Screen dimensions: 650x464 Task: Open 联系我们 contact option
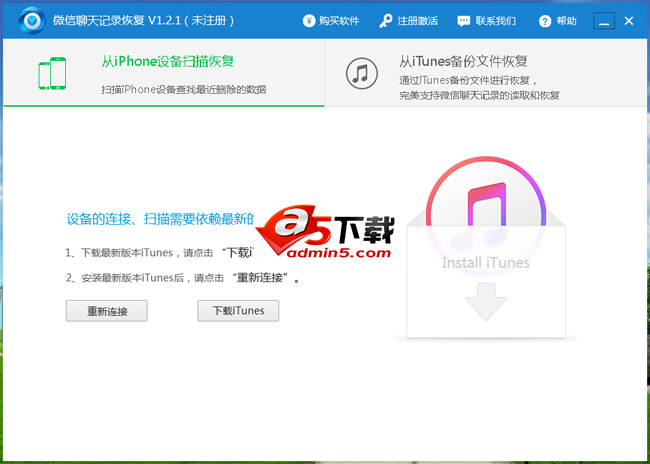tap(496, 21)
